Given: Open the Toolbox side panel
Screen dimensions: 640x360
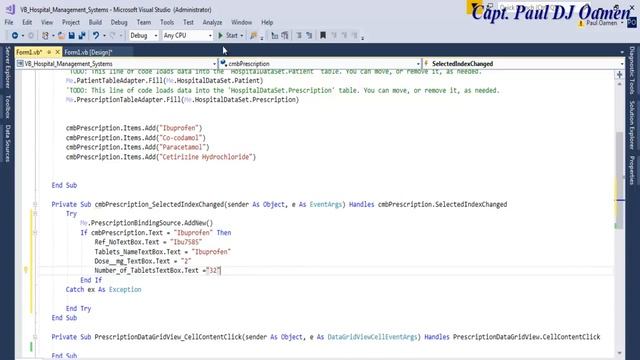Looking at the screenshot, I should pyautogui.click(x=7, y=107).
